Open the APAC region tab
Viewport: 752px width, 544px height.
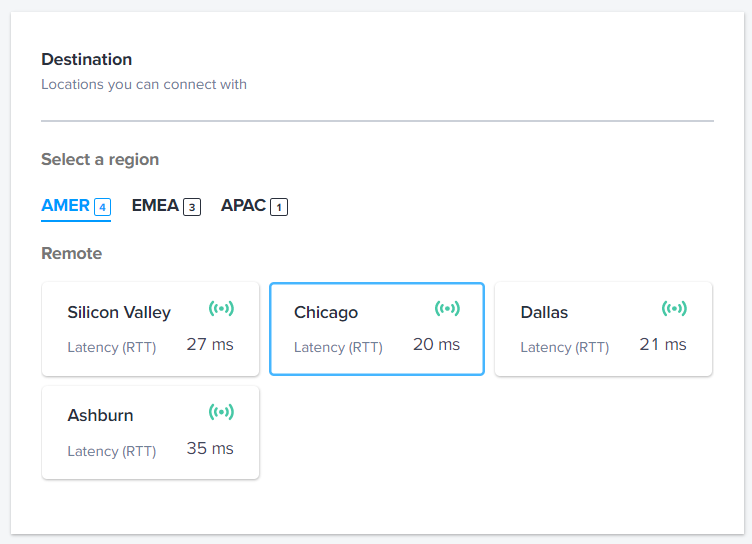point(254,206)
